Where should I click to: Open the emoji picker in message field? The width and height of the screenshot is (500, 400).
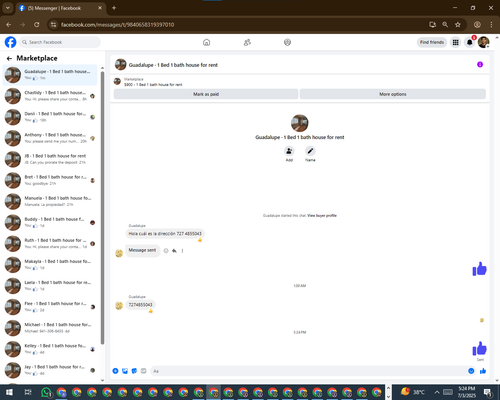471,371
